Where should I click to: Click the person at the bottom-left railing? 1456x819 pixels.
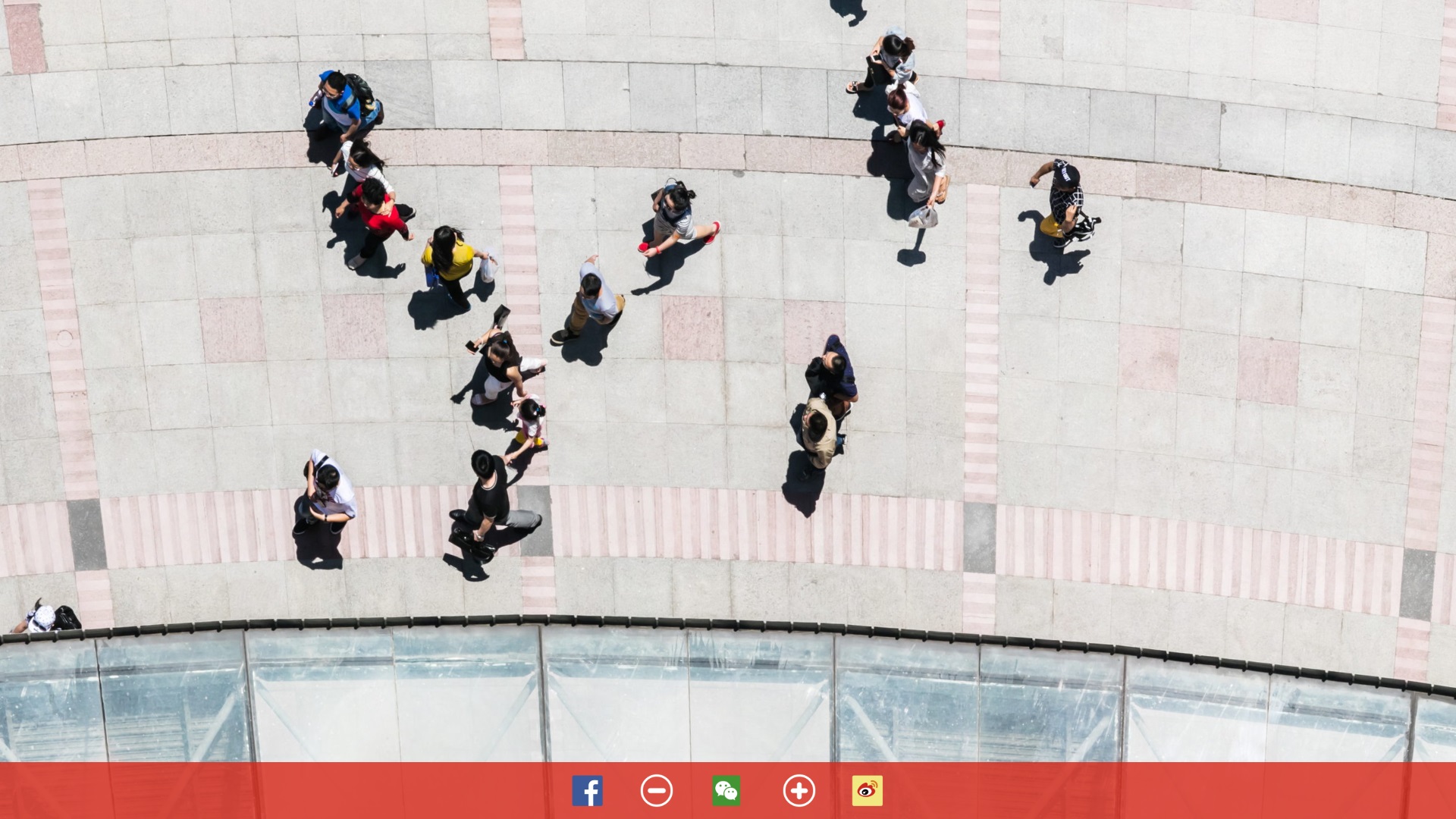[47, 619]
